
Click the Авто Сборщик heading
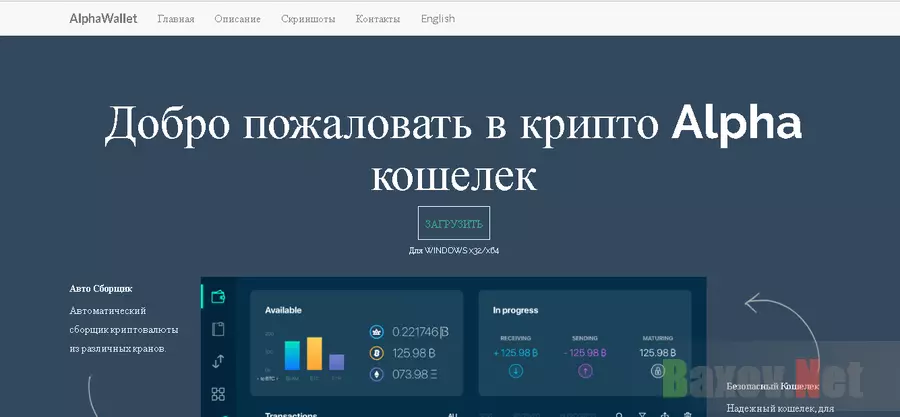(x=101, y=289)
